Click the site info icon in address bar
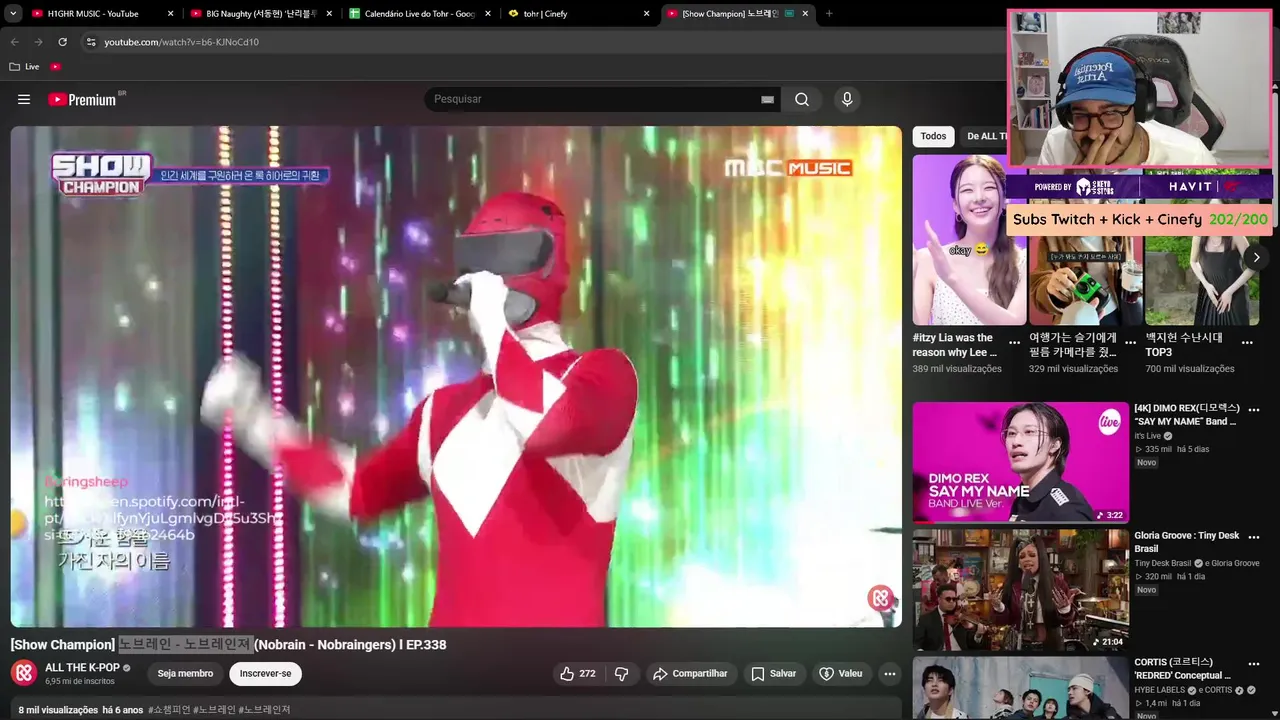The width and height of the screenshot is (1280, 720). point(90,42)
